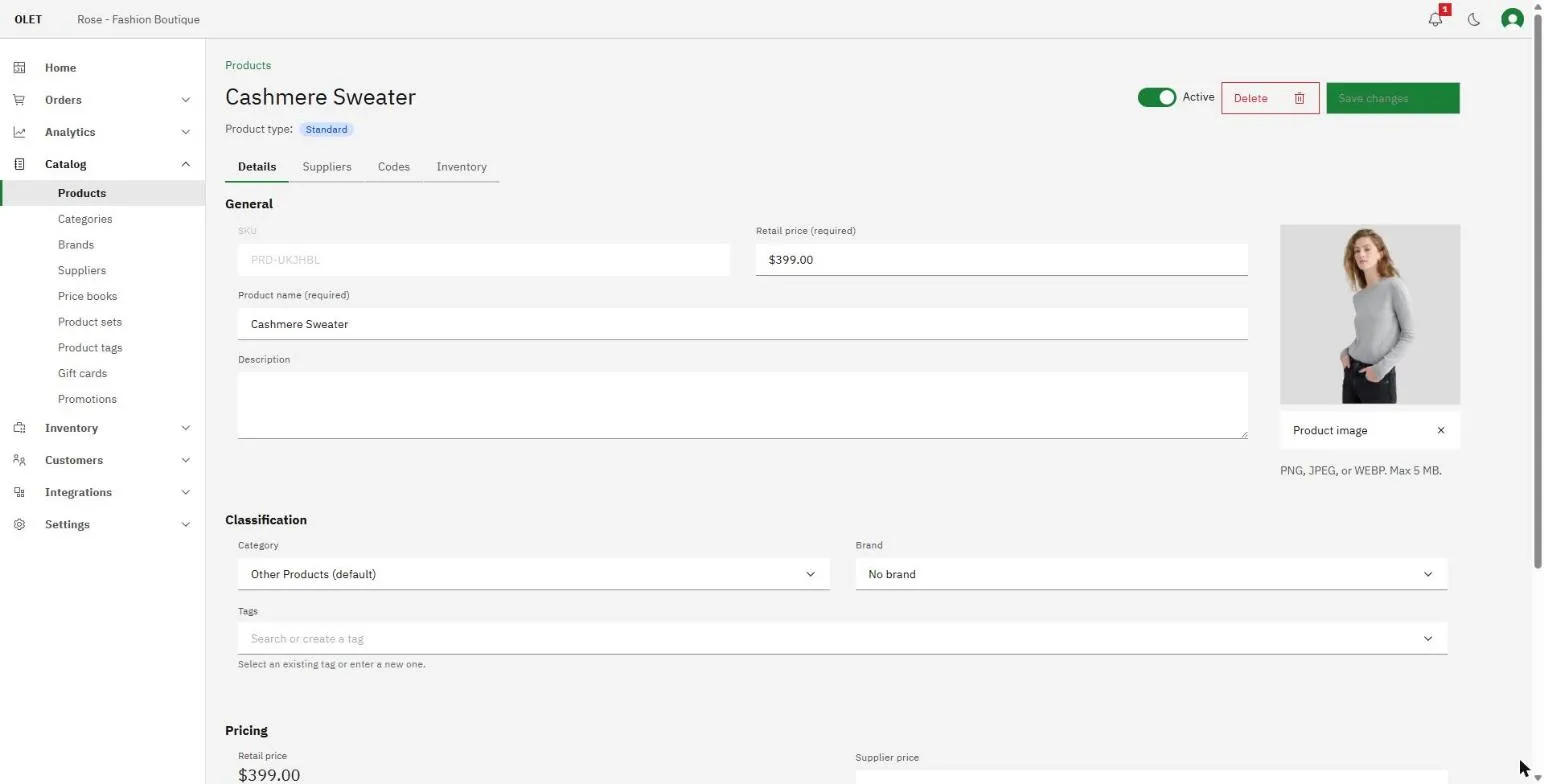This screenshot has height=784, width=1544.
Task: Click the Retail price input field
Action: click(1002, 260)
